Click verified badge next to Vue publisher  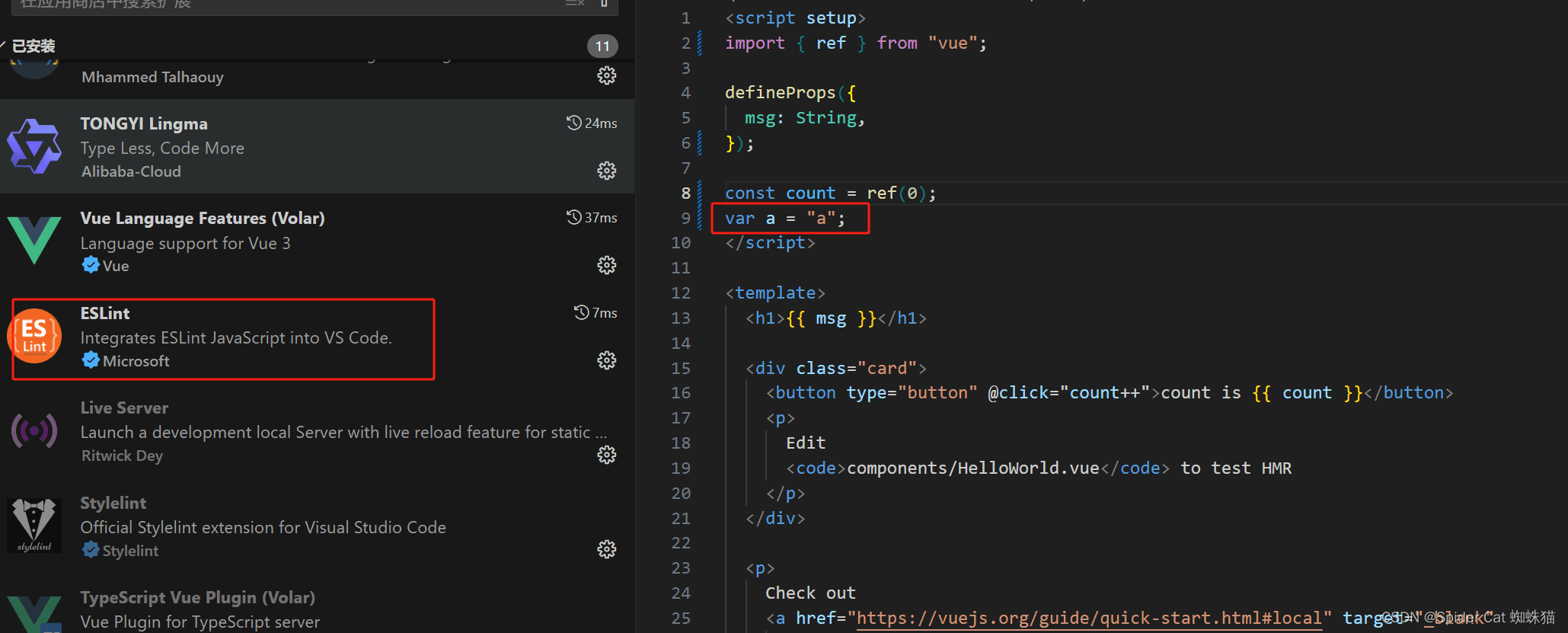(x=91, y=265)
